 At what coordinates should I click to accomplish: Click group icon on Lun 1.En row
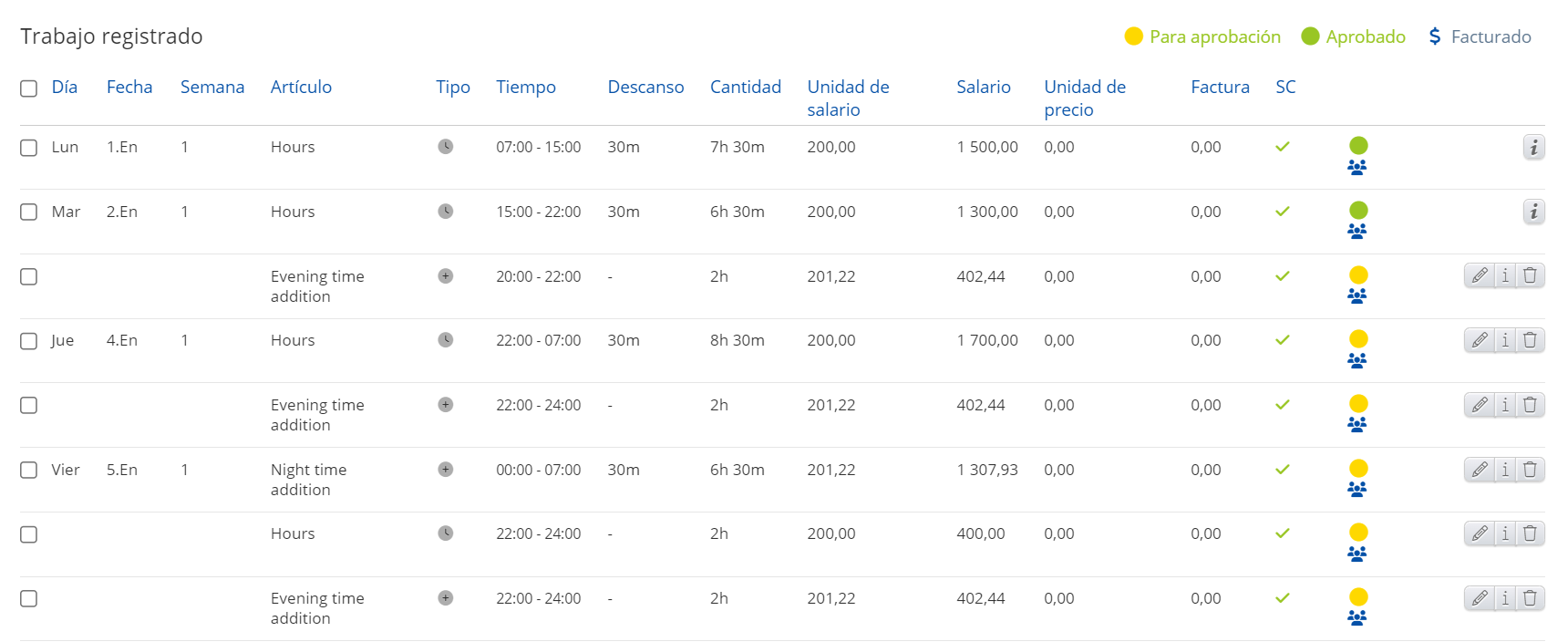tap(1357, 168)
